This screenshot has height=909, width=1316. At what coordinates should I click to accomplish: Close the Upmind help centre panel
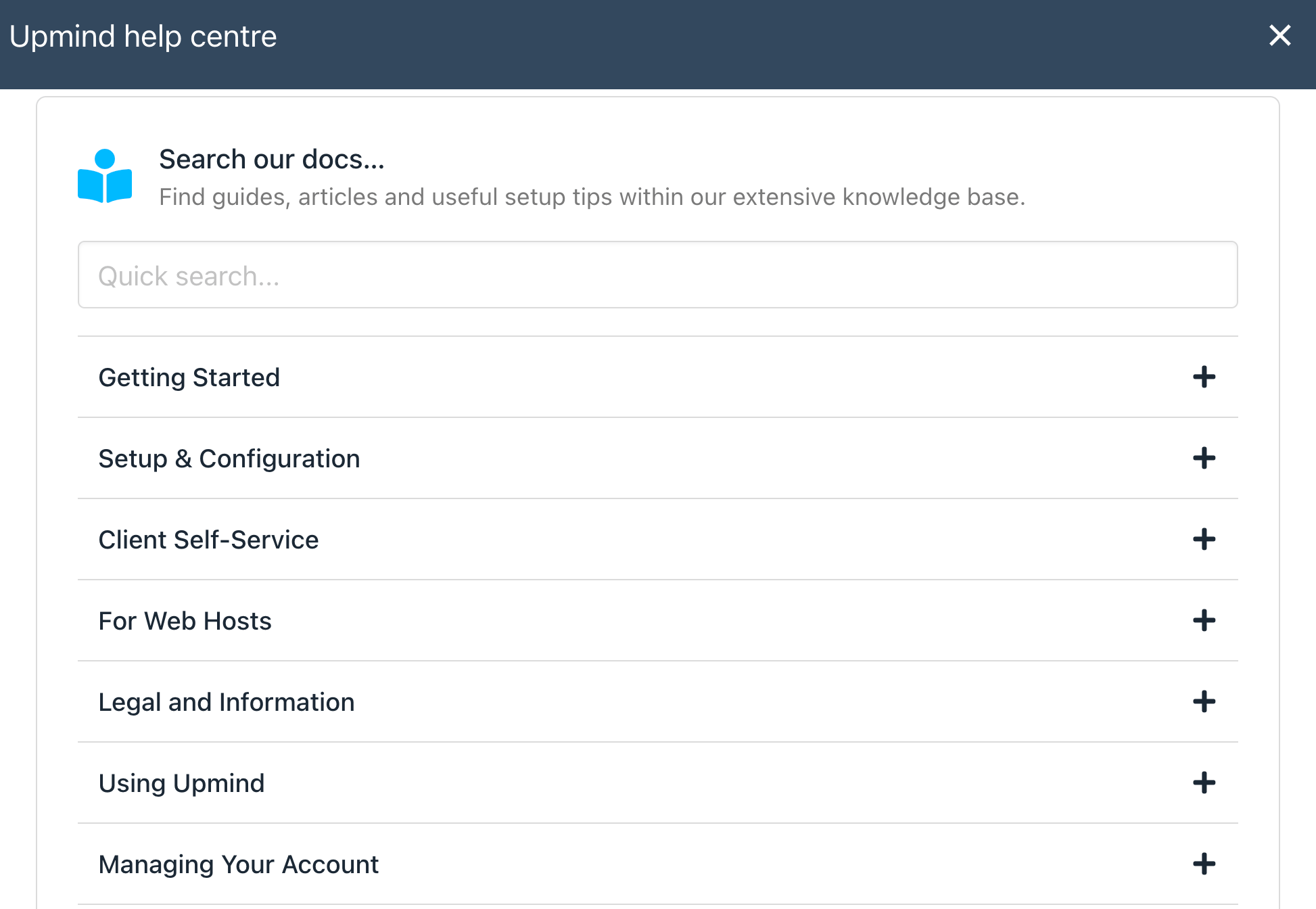1279,36
